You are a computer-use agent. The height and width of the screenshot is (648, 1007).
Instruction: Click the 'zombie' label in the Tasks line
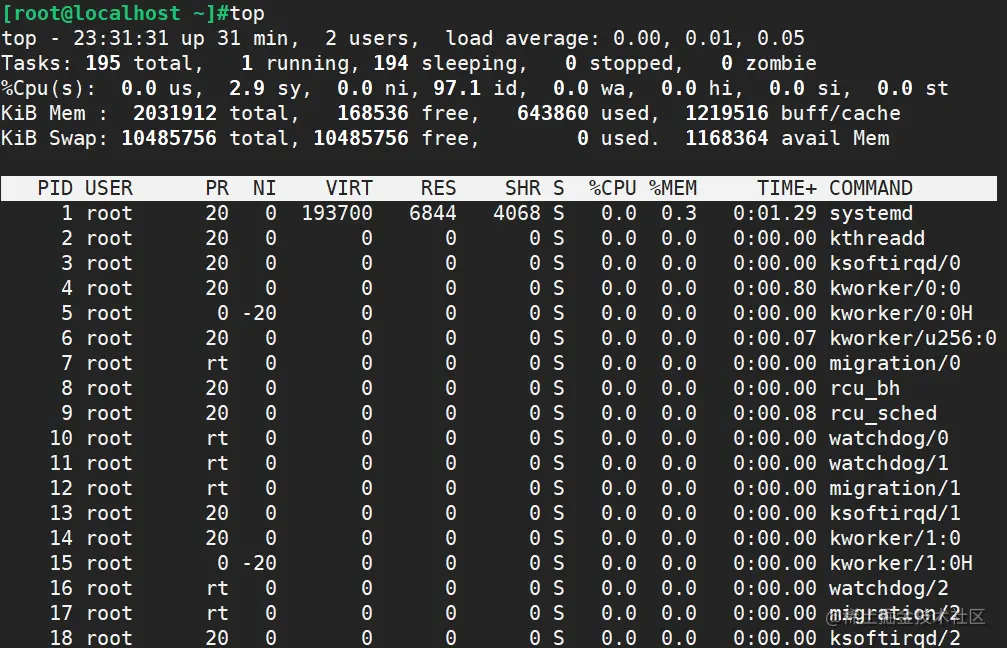781,64
